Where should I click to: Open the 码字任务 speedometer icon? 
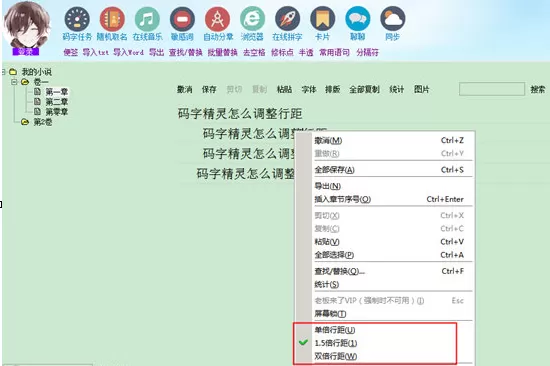point(77,19)
